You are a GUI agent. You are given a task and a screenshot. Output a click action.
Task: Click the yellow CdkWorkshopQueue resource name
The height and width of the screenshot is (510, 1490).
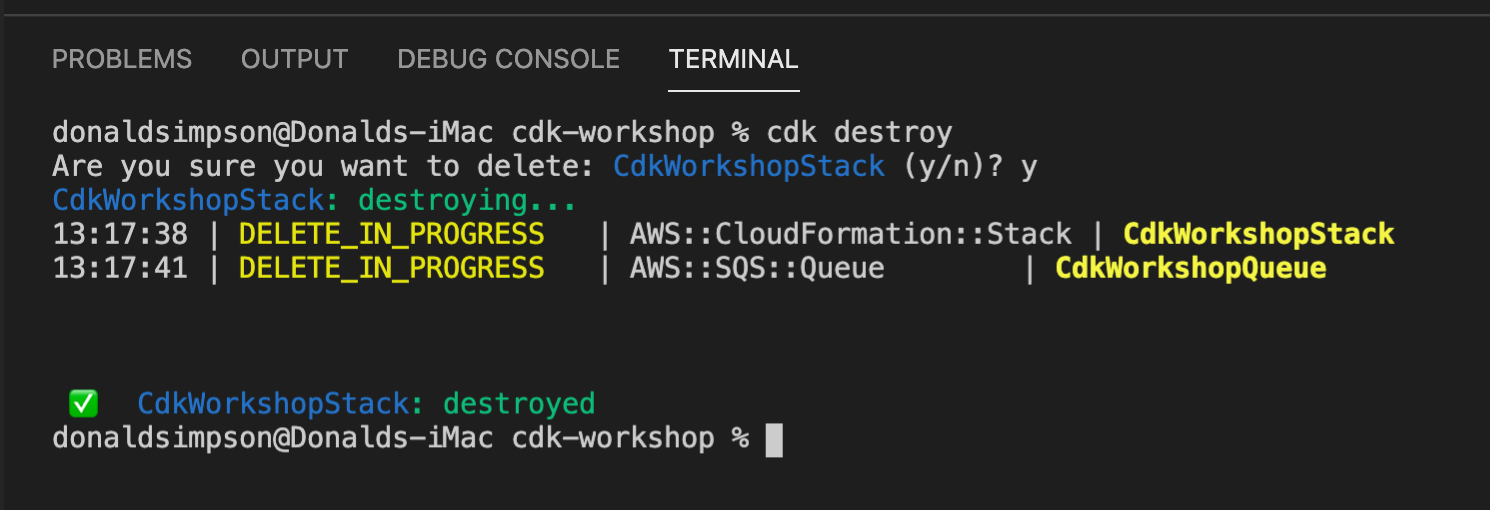tap(1191, 268)
